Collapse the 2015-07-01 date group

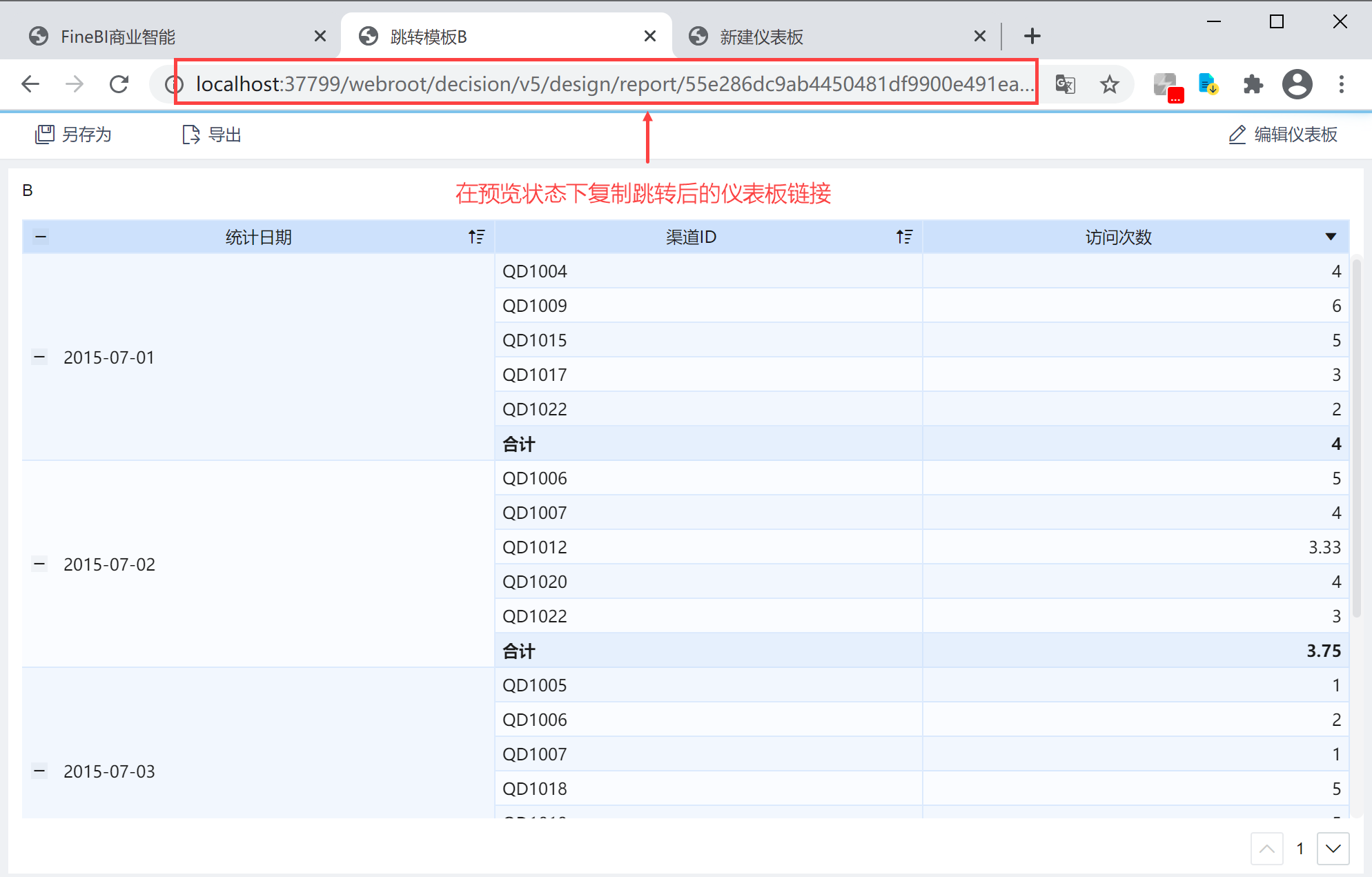39,357
